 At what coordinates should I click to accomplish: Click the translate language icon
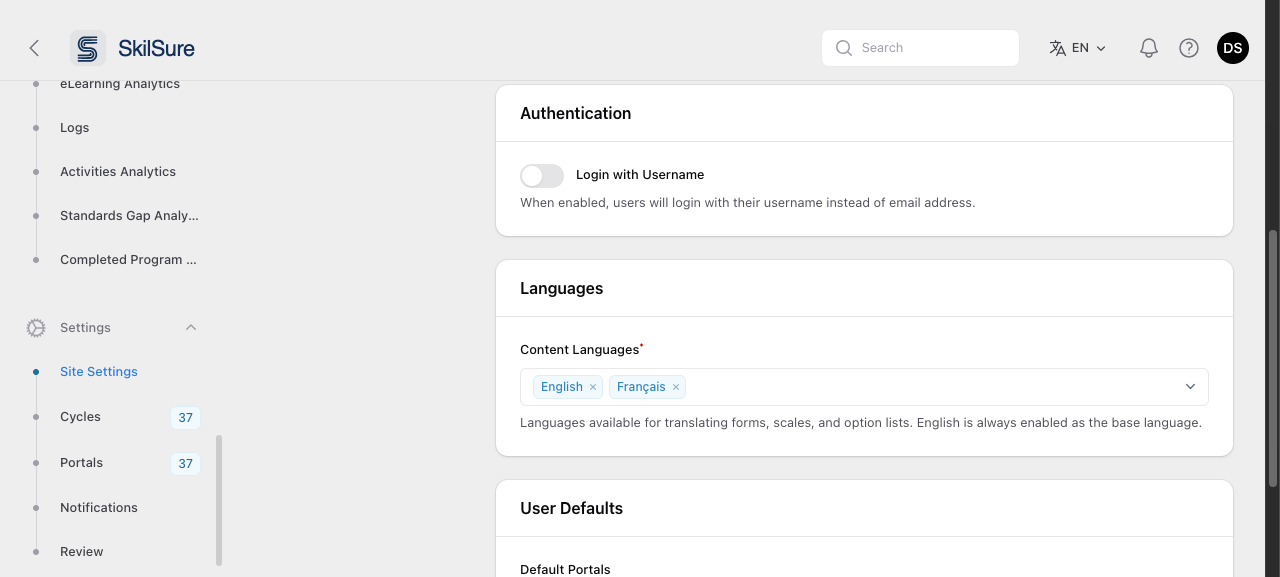[x=1057, y=48]
